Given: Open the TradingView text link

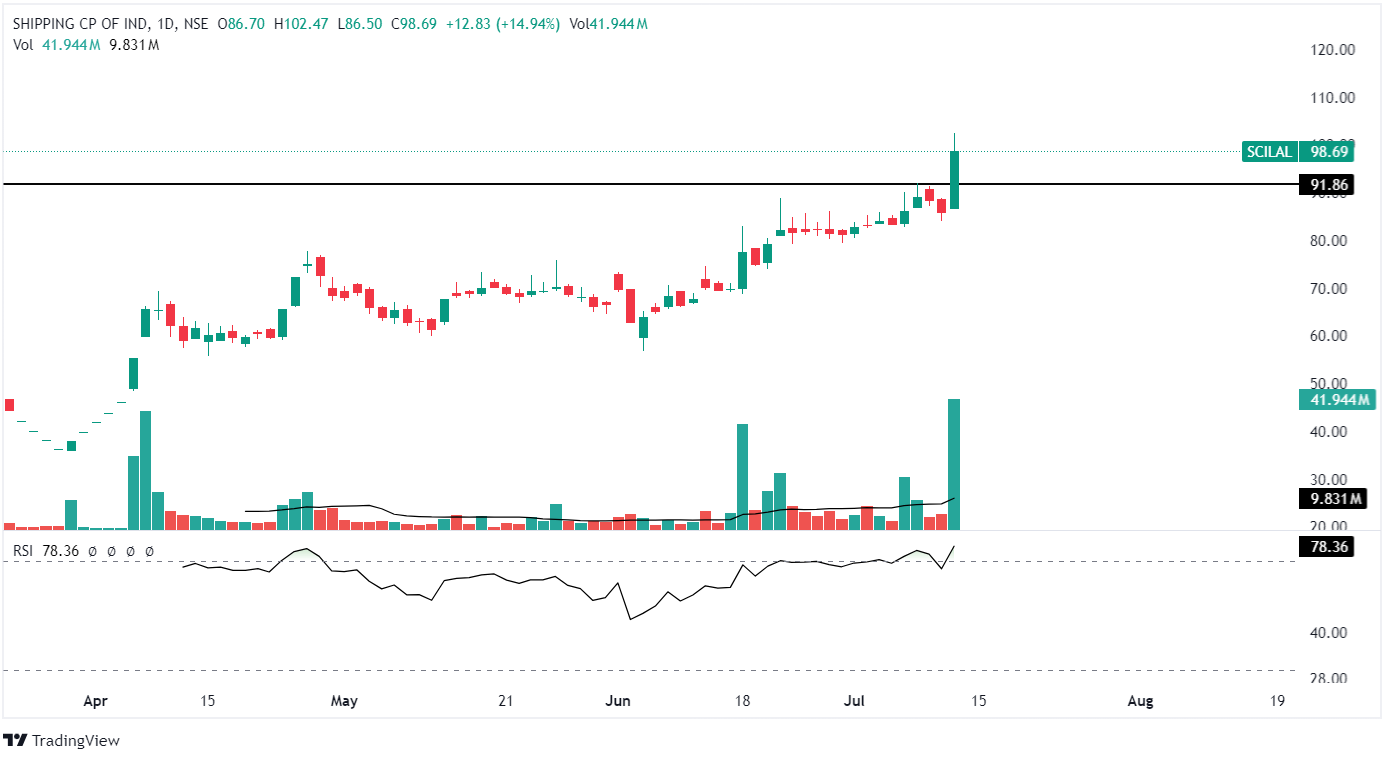Looking at the screenshot, I should pos(75,741).
